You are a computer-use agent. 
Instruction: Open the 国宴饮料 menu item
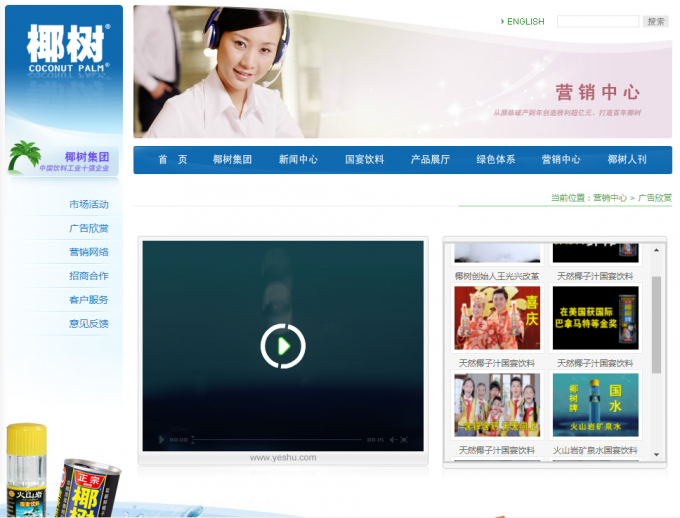(364, 160)
